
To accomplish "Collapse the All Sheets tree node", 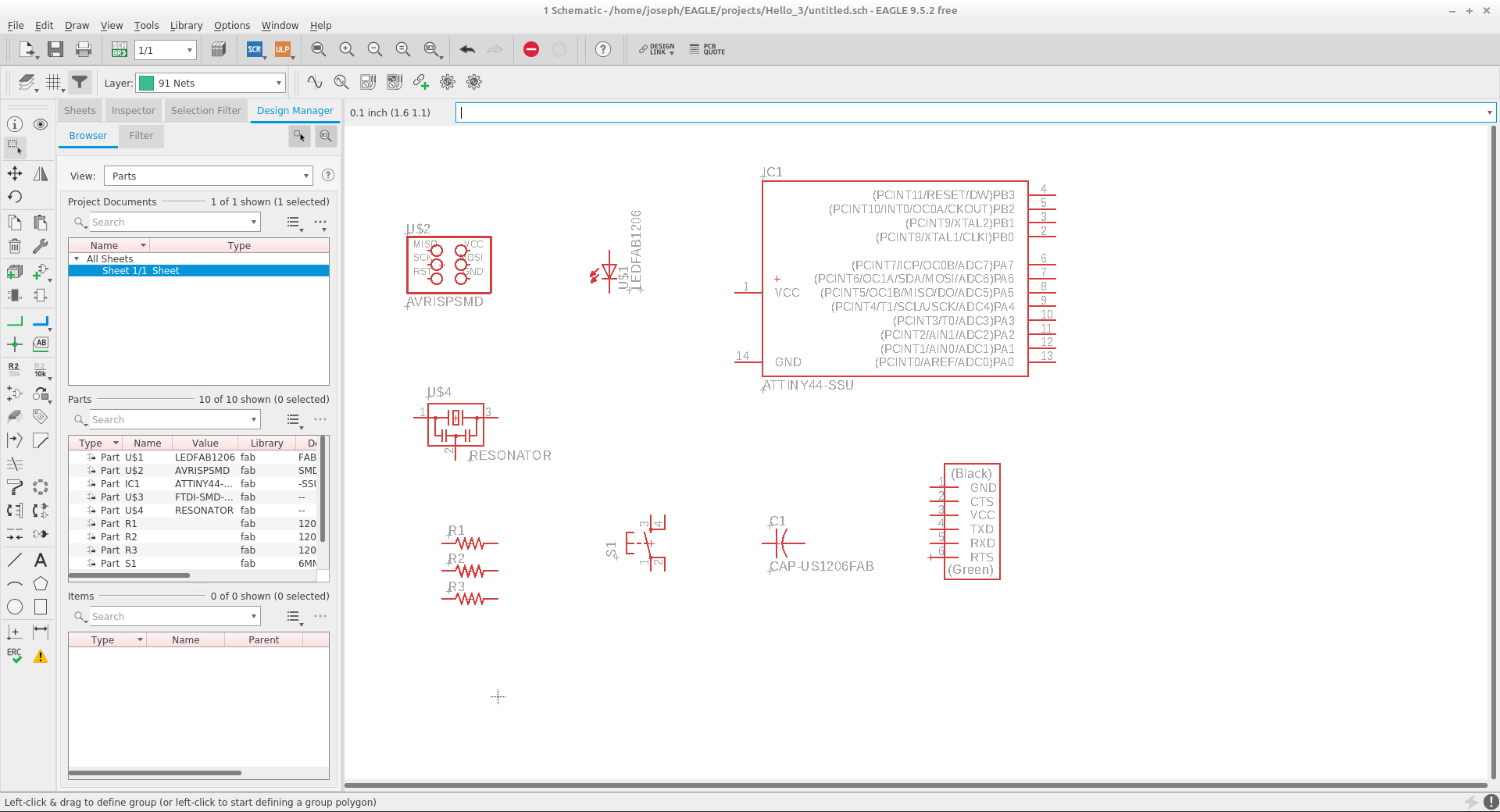I will pyautogui.click(x=77, y=258).
